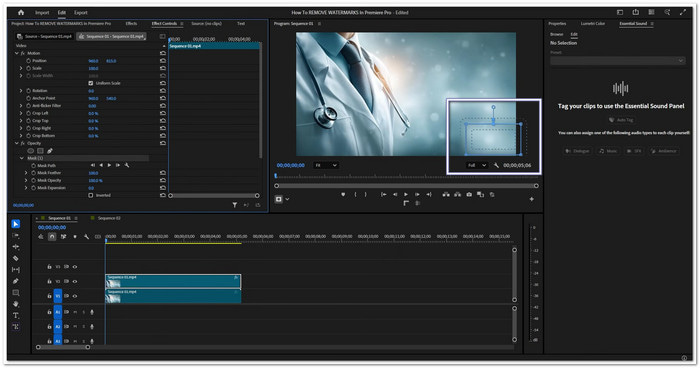Hide the V2 track output eye
This screenshot has height=368, width=700.
tap(75, 281)
